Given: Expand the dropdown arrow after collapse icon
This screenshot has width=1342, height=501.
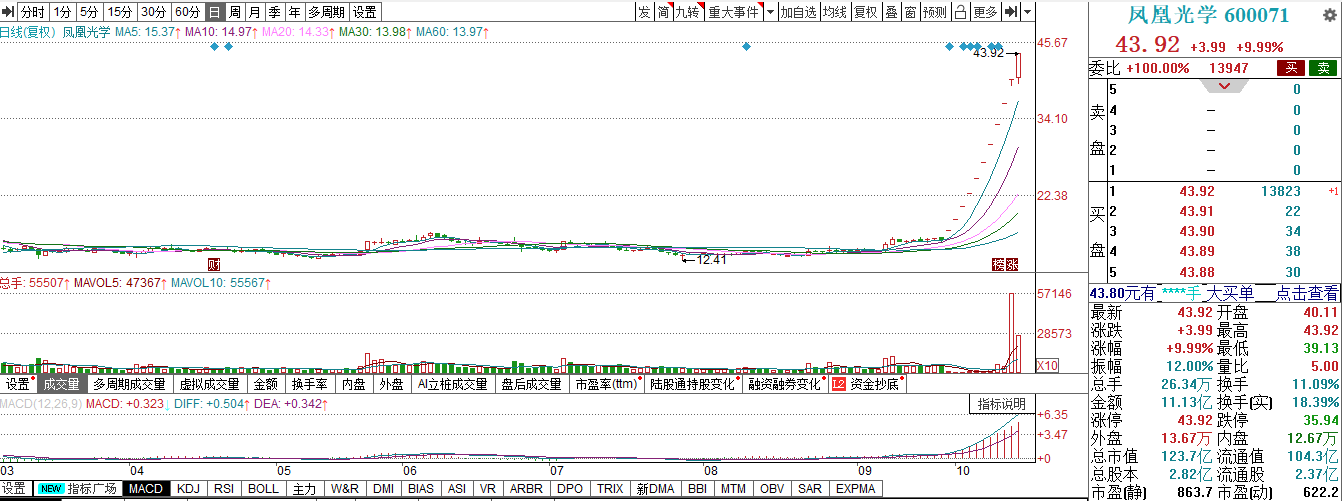Looking at the screenshot, I should 1027,12.
